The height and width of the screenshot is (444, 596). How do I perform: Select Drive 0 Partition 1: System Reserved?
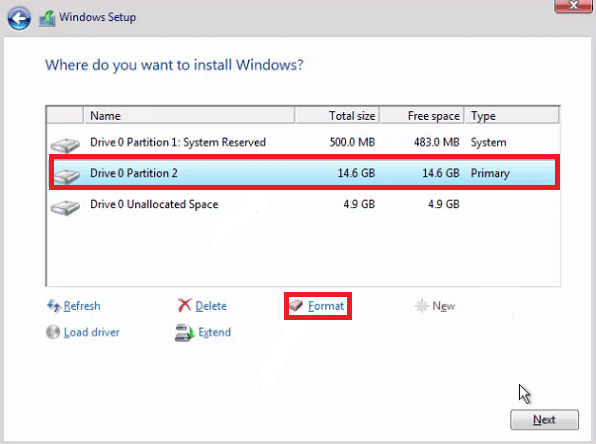(303, 143)
